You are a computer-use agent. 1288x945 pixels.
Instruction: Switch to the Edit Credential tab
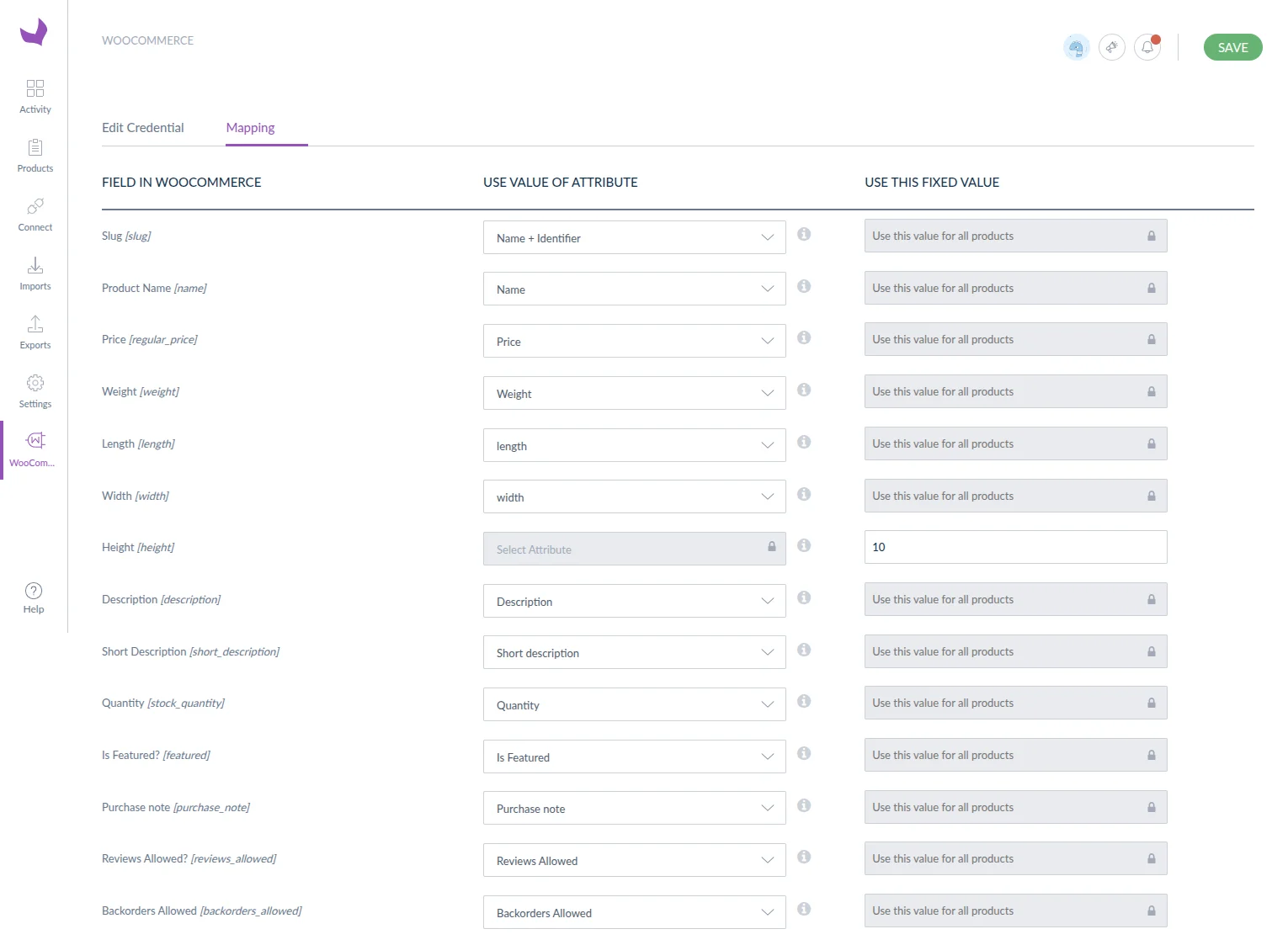[142, 127]
